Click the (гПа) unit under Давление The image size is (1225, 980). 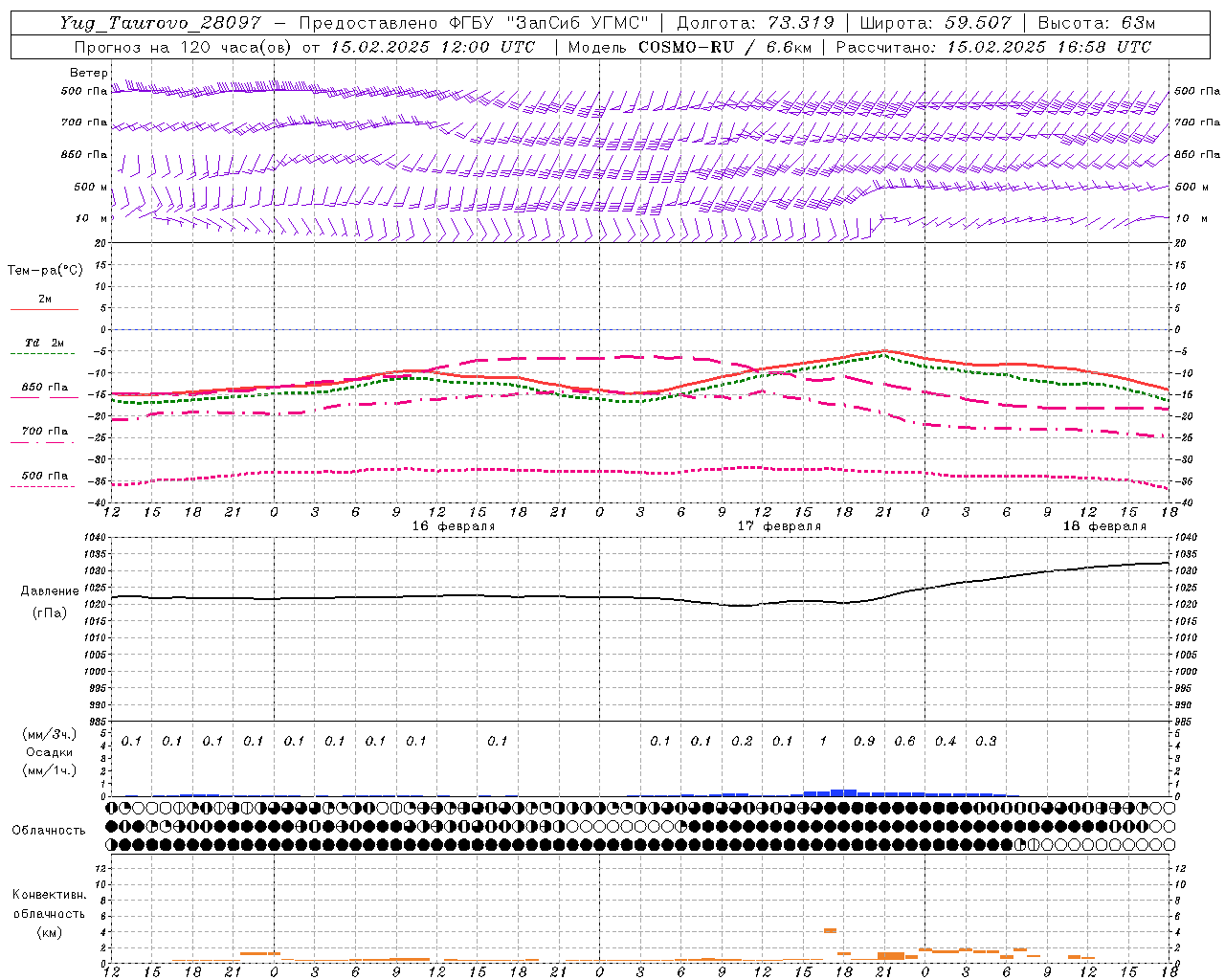[x=50, y=612]
